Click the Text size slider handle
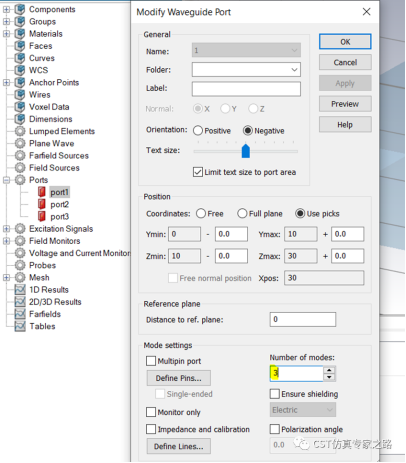The width and height of the screenshot is (406, 463). tap(246, 151)
